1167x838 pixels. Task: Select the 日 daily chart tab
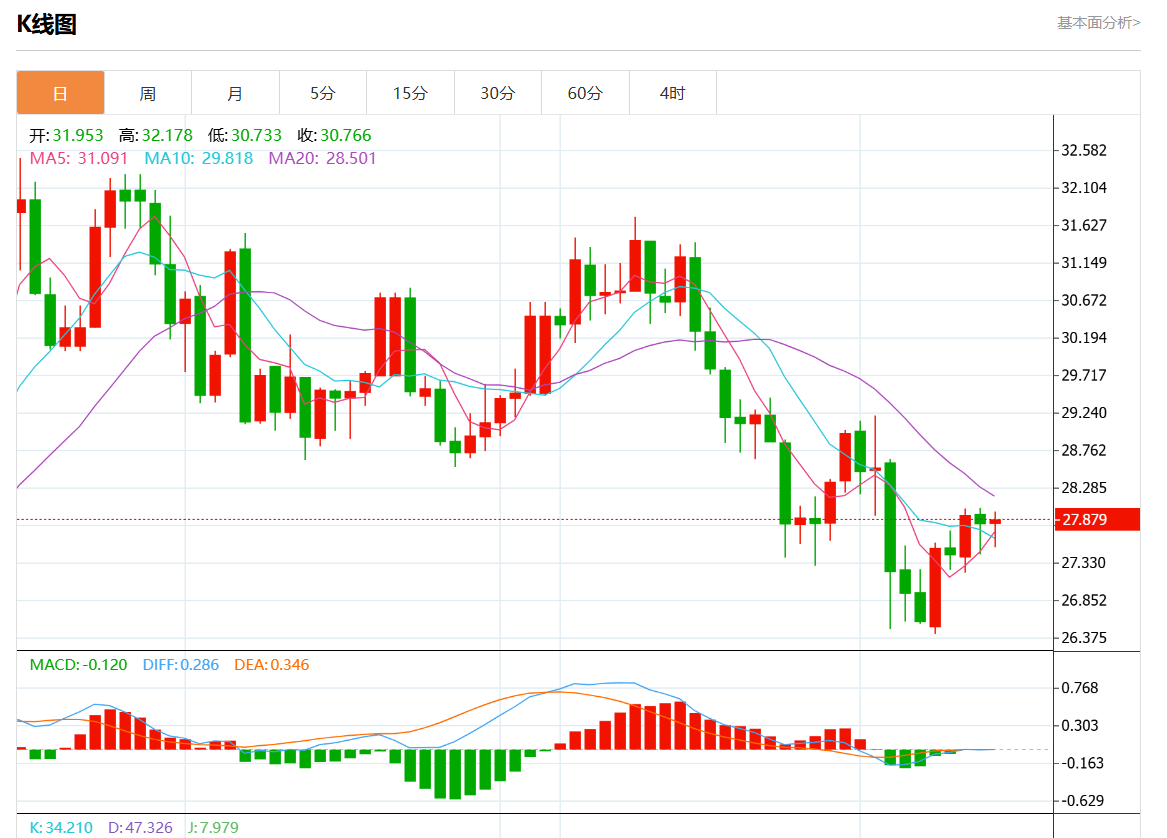(60, 94)
